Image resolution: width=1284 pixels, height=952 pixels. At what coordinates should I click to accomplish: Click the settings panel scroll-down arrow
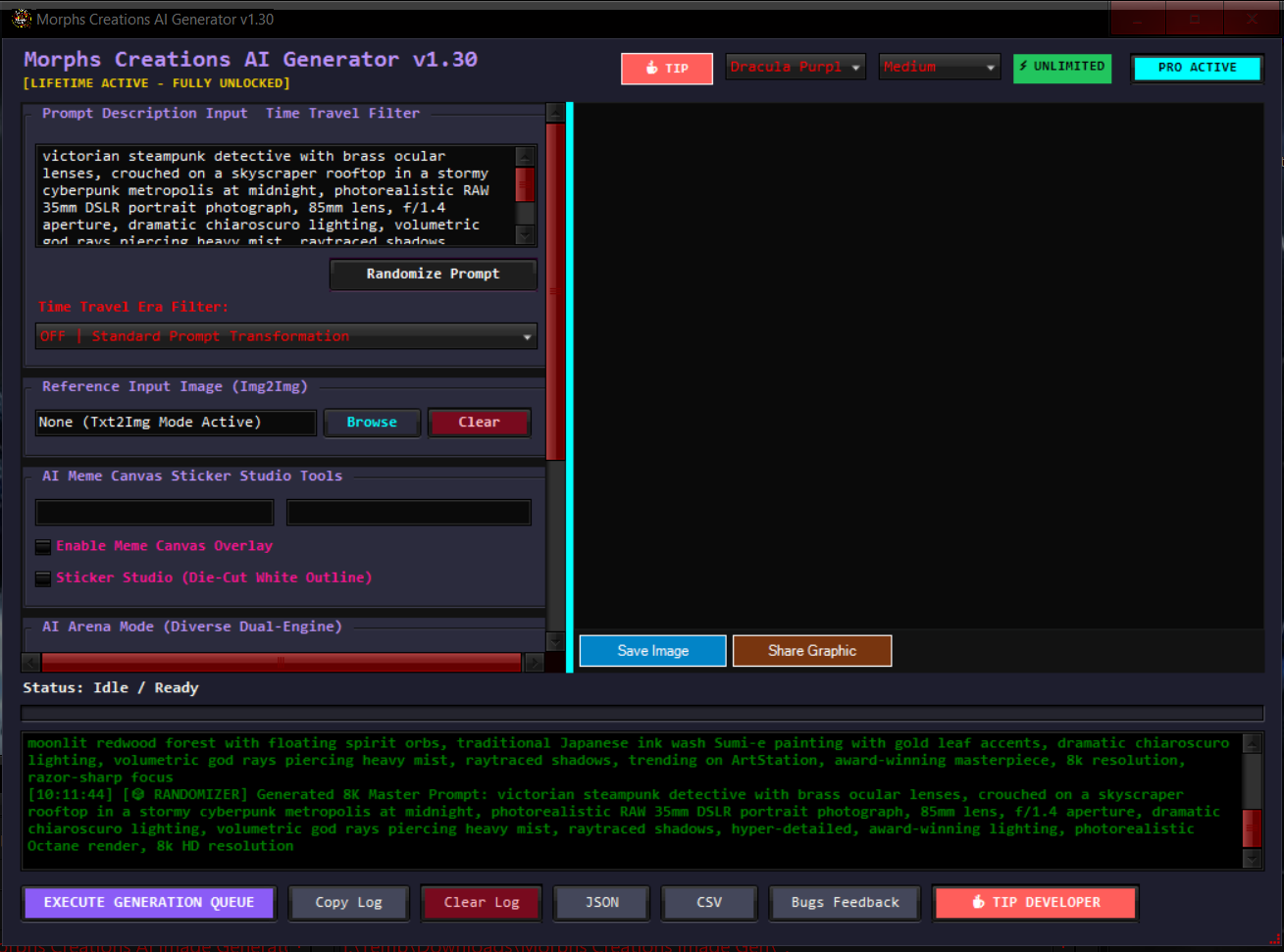tap(555, 641)
